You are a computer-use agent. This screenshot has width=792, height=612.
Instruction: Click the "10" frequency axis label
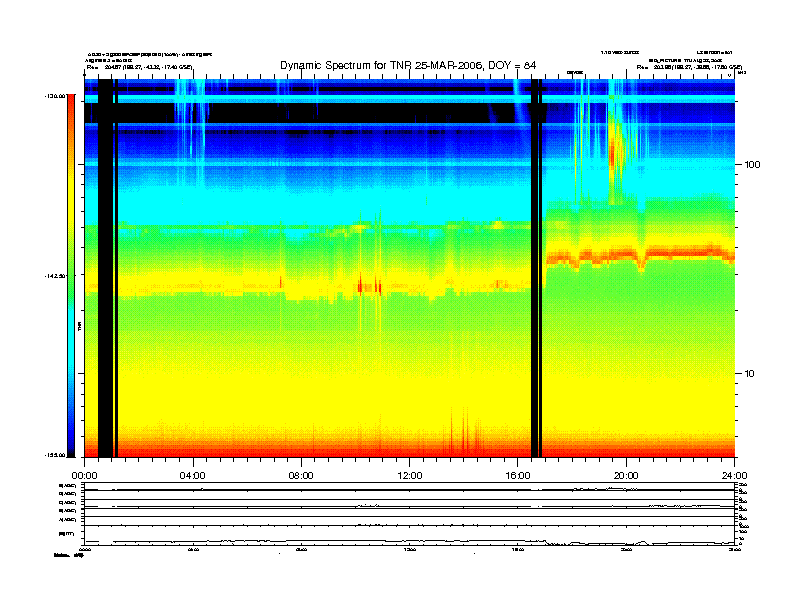point(750,374)
